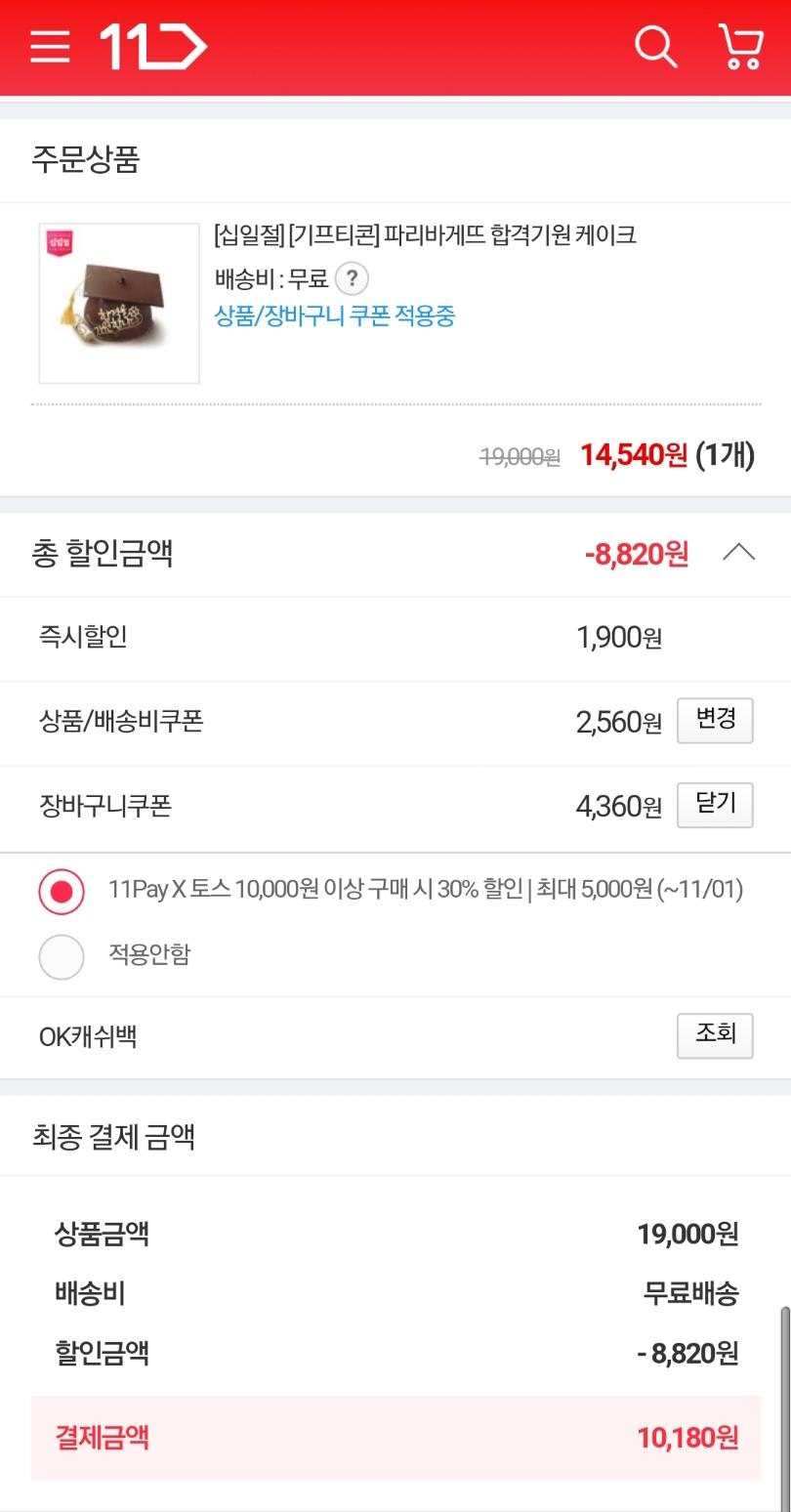Collapse the 총 할인금액 section
This screenshot has height=1512, width=791.
pos(738,554)
